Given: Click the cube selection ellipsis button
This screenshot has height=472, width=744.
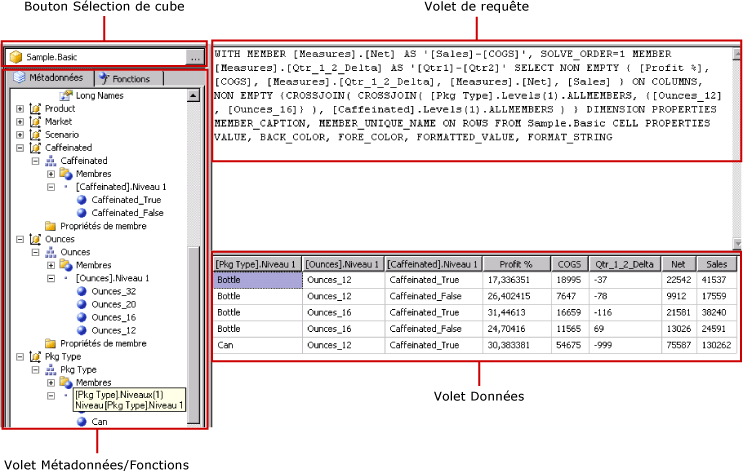Looking at the screenshot, I should point(195,57).
